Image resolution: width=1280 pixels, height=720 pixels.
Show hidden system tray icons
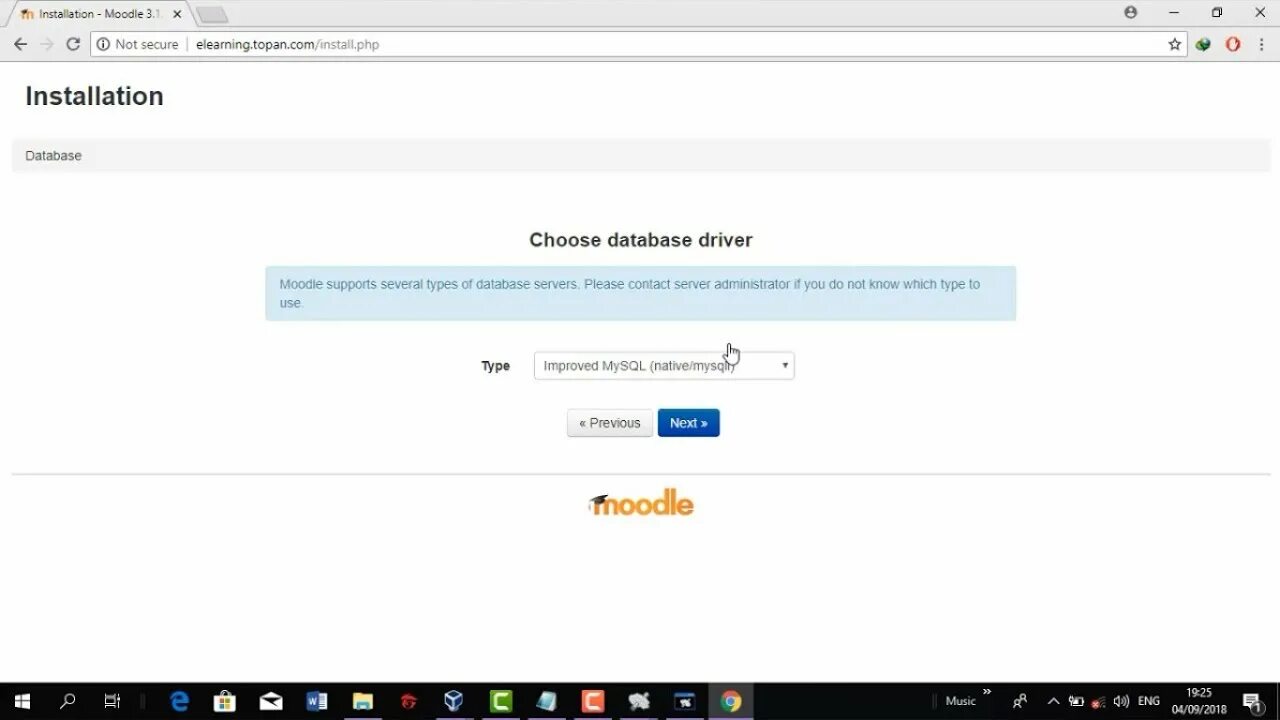(1053, 701)
